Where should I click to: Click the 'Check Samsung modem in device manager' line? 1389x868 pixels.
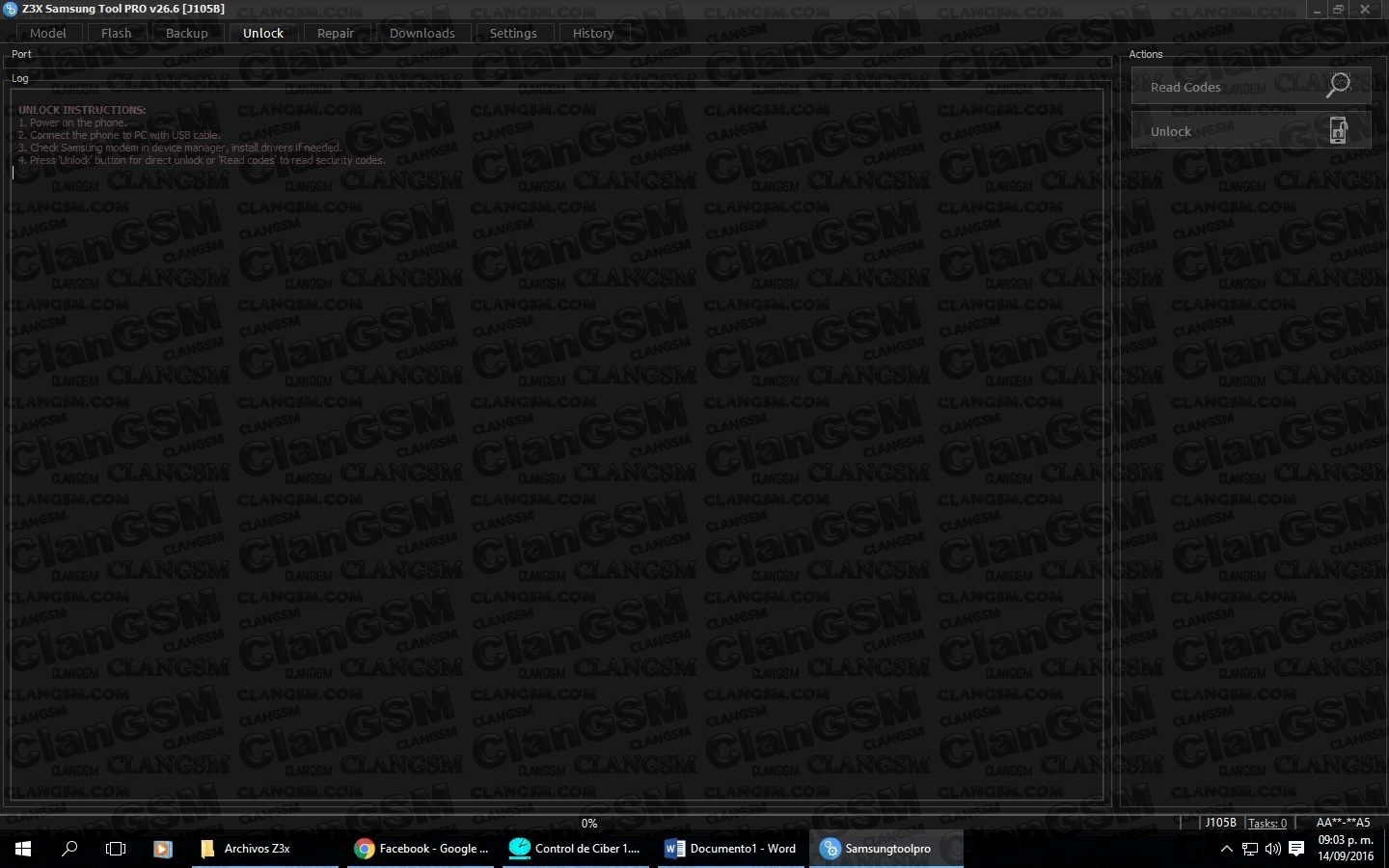point(180,148)
